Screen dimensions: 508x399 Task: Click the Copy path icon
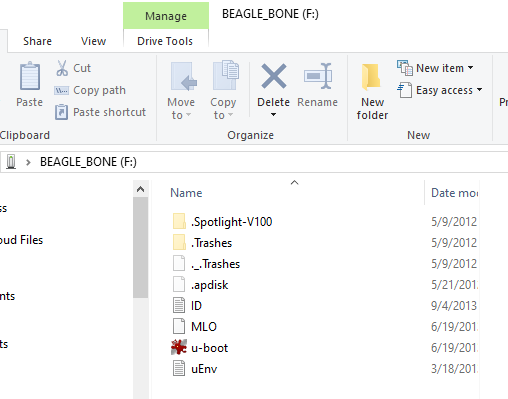(x=62, y=90)
